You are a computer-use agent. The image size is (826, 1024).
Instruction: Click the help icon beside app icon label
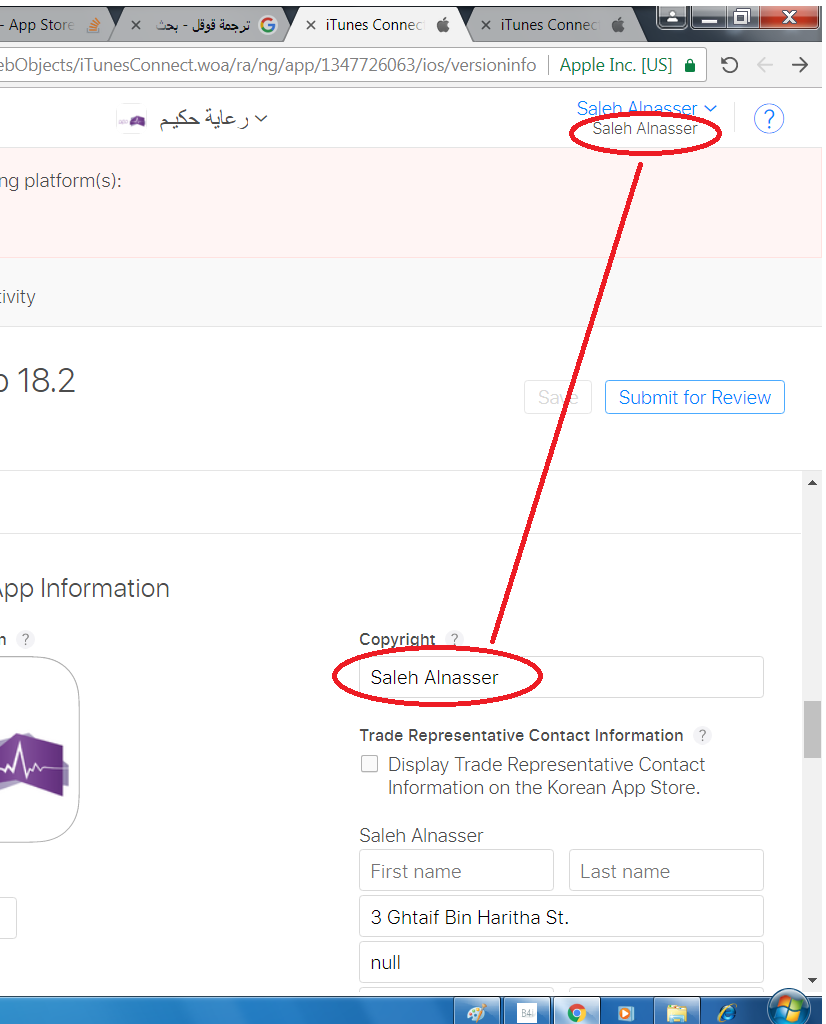(x=25, y=639)
